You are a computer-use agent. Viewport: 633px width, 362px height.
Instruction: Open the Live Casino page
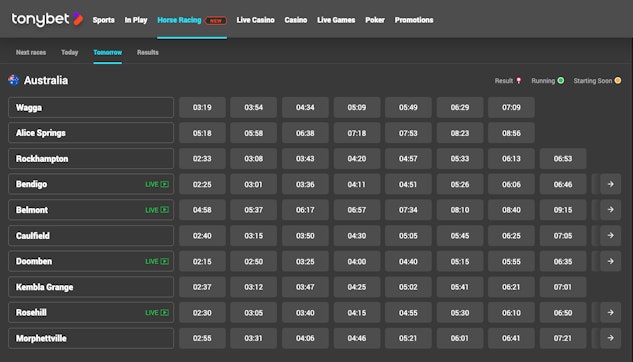256,20
